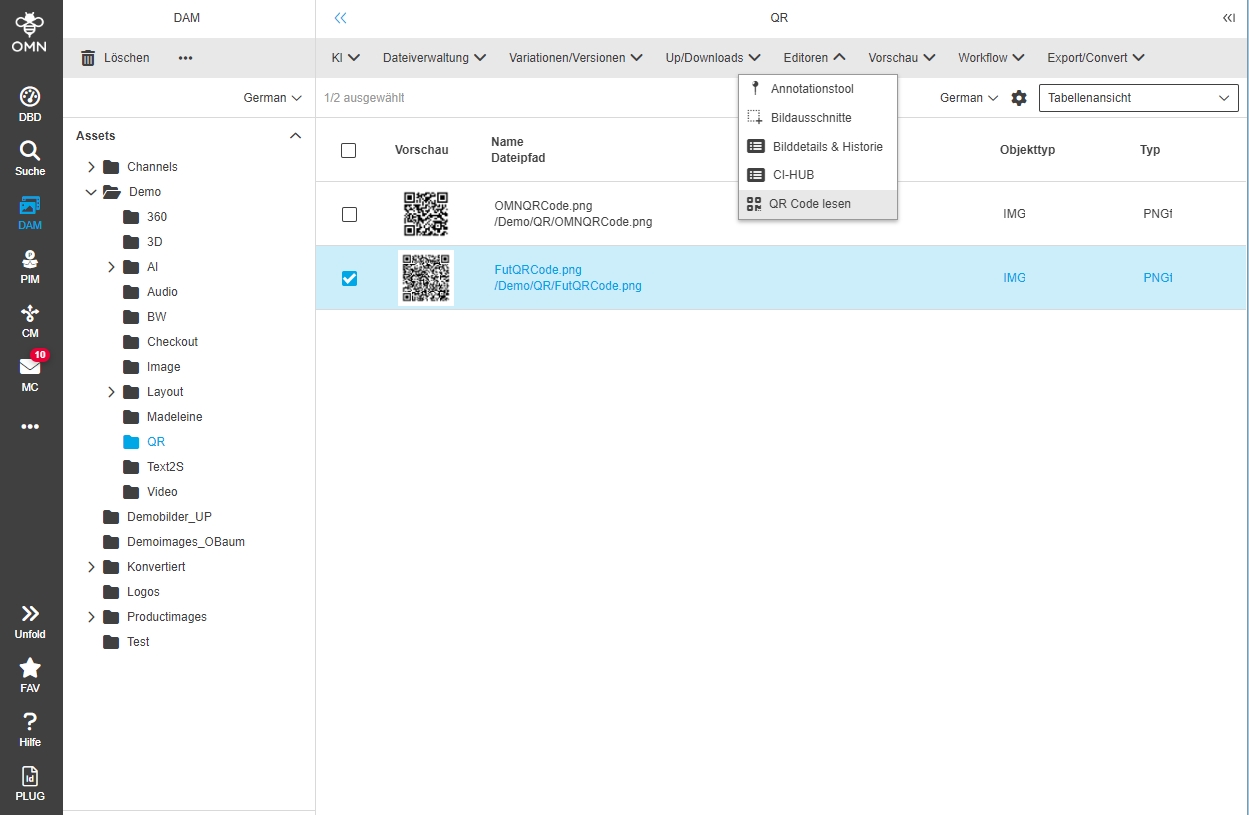
Task: Click the table settings gear icon
Action: [x=1019, y=98]
